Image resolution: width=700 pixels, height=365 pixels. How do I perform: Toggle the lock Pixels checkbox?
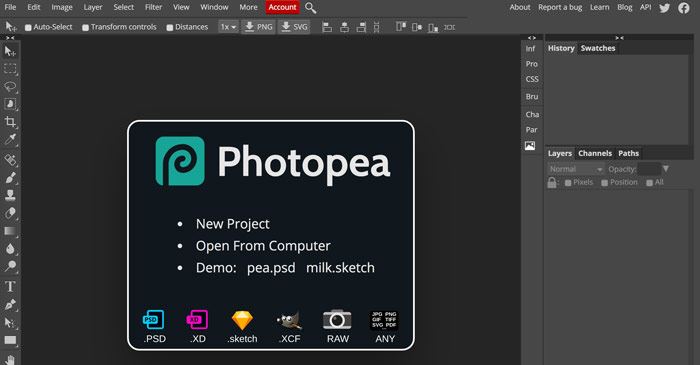coord(568,183)
